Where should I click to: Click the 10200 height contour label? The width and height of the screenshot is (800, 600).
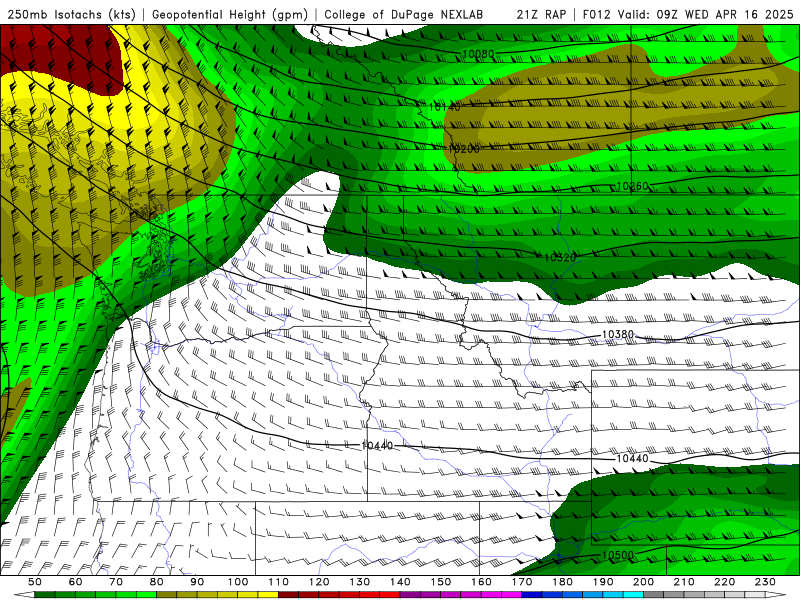click(464, 149)
